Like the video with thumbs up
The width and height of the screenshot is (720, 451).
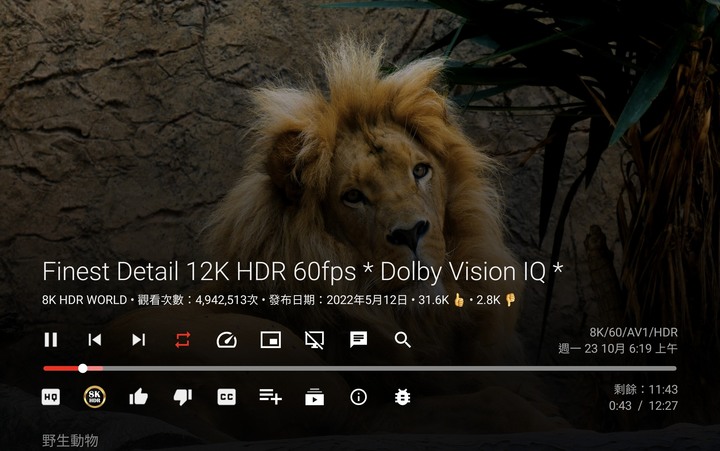tap(138, 397)
